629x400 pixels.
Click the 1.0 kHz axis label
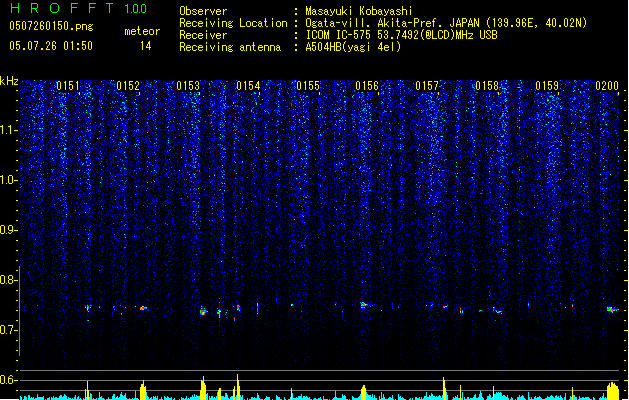point(8,180)
